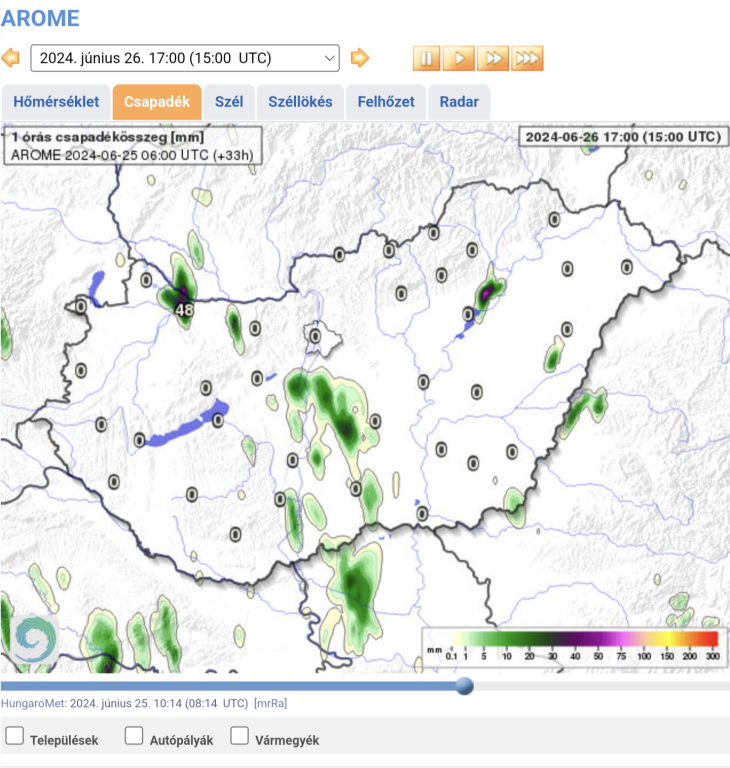Play animation at fast speed
The width and height of the screenshot is (730, 768).
pyautogui.click(x=492, y=58)
